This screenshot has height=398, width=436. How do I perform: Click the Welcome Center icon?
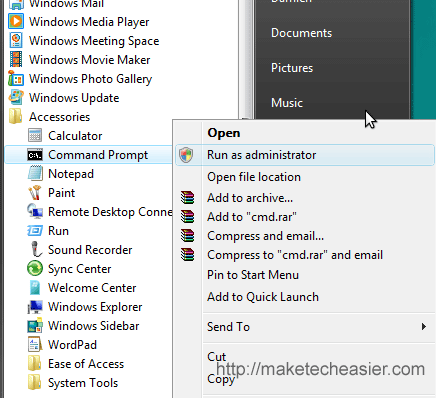coord(35,288)
